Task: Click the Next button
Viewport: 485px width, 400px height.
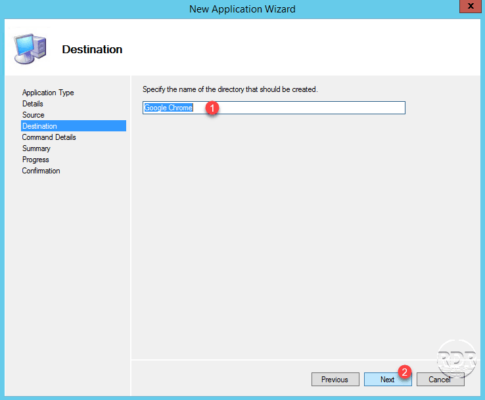Action: point(388,379)
